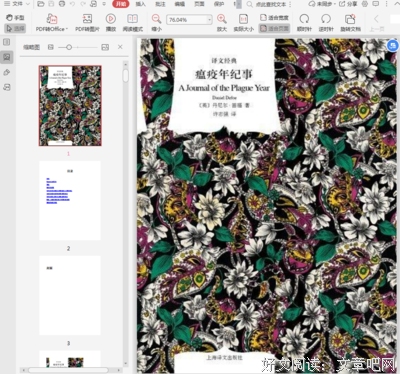Rotate page 逆时针 counterclockwise
This screenshot has width=400, height=374.
[x=326, y=23]
